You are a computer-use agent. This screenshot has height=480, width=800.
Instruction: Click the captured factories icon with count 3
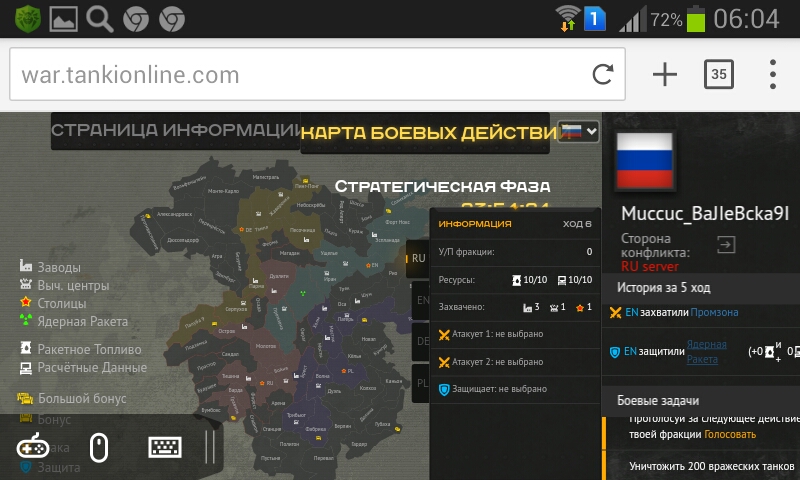[x=527, y=308]
